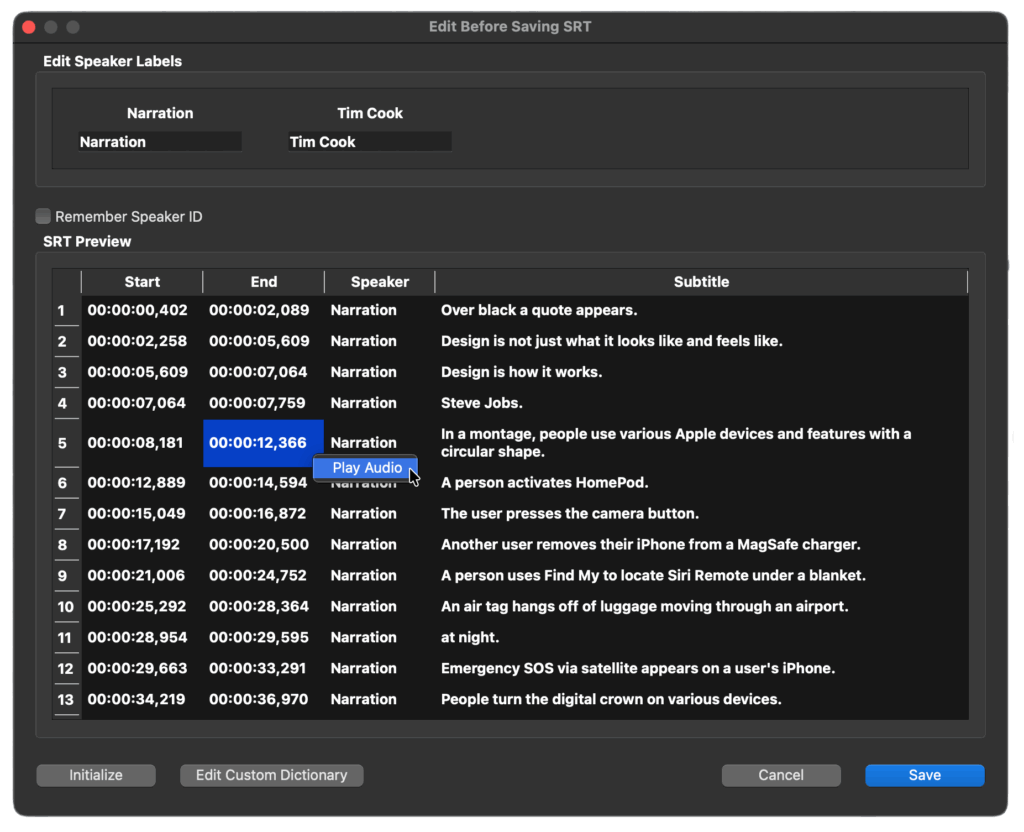Open Edit Custom Dictionary

coord(271,775)
